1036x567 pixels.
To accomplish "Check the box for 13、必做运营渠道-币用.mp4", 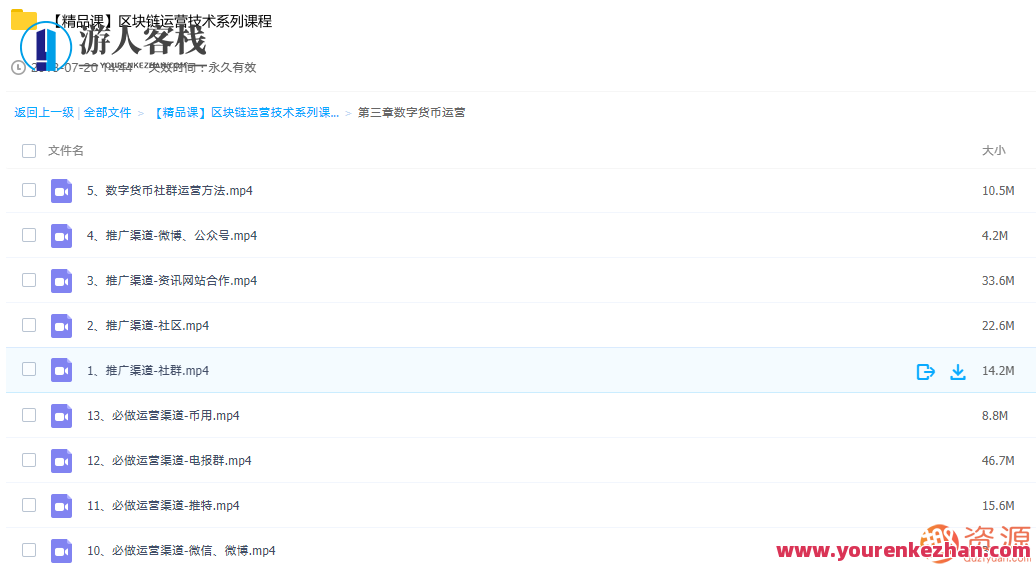I will [x=29, y=415].
